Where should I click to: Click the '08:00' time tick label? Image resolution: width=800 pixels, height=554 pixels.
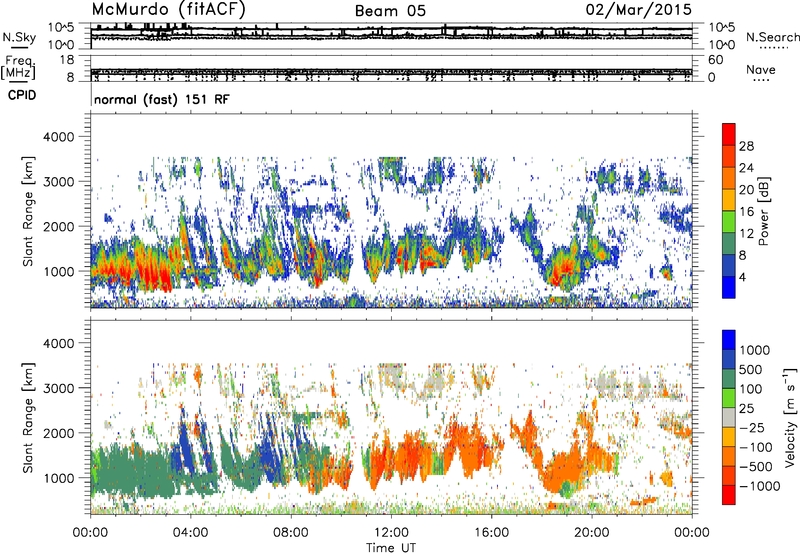tap(291, 533)
